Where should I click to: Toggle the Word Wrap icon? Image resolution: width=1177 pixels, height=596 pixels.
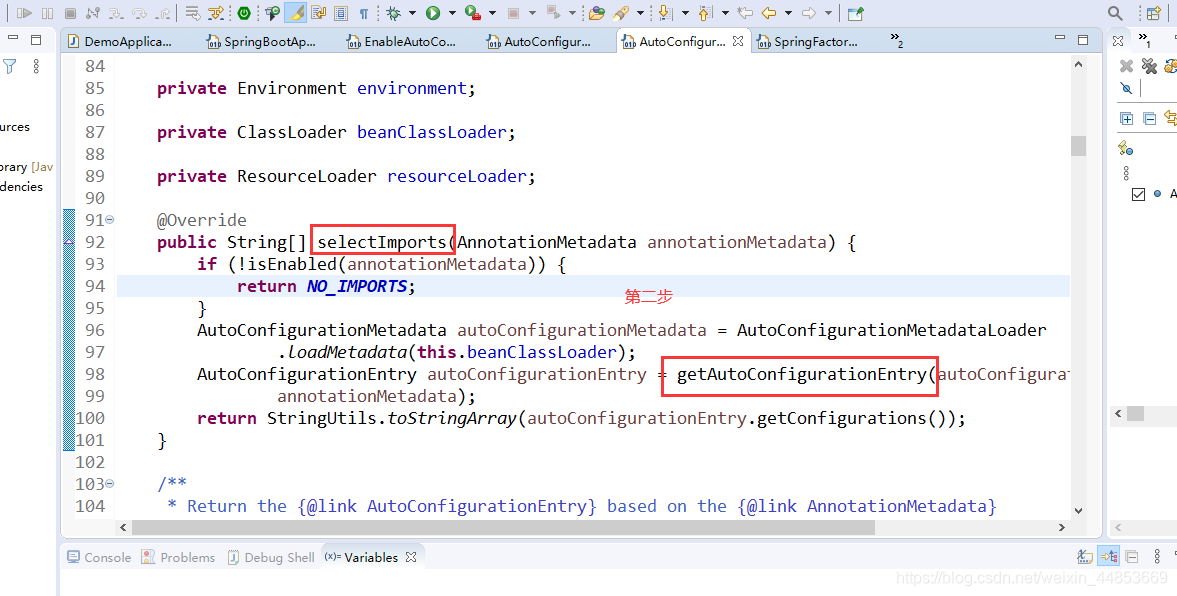[x=318, y=13]
